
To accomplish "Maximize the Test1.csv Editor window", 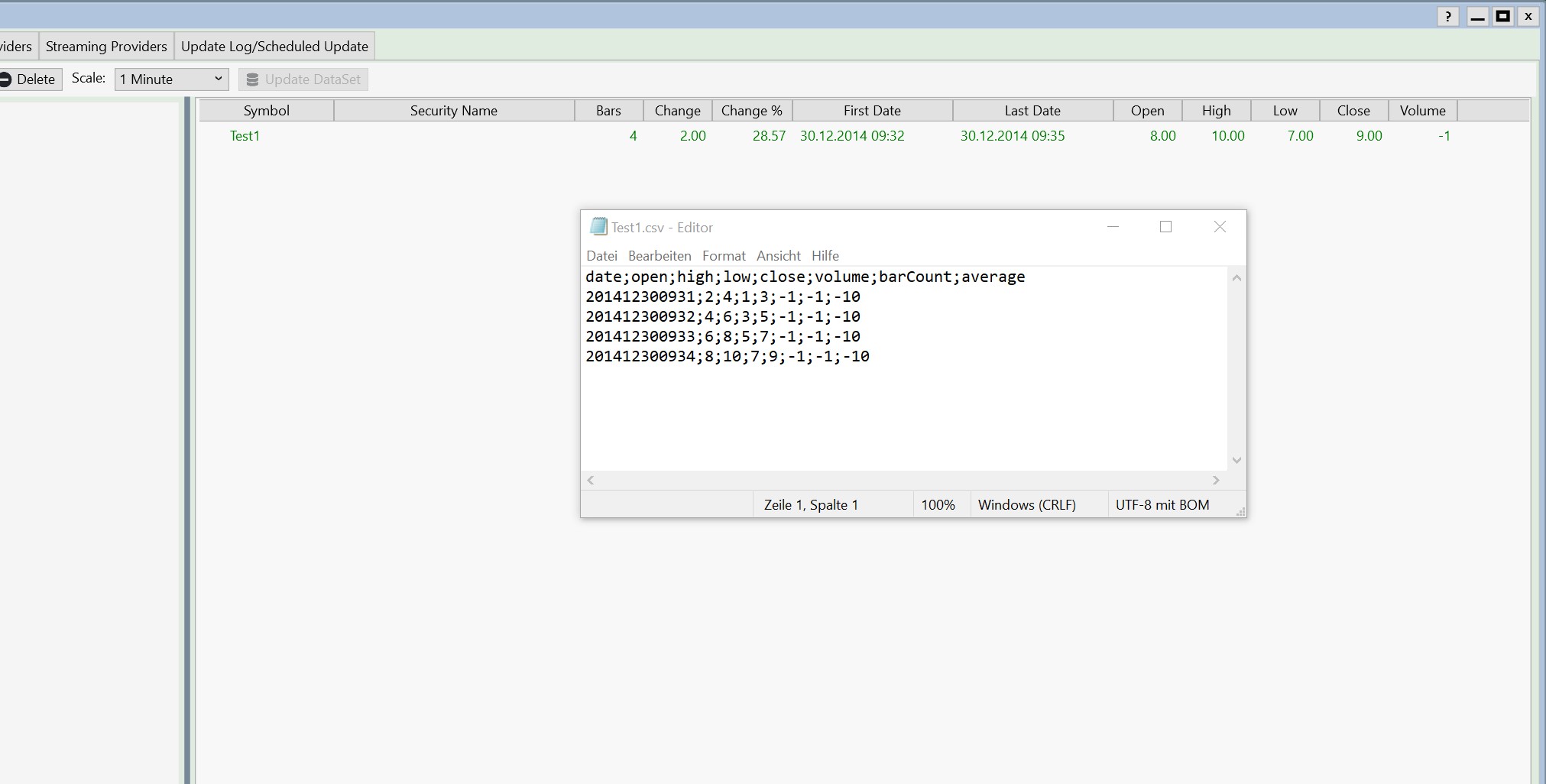I will pos(1165,227).
